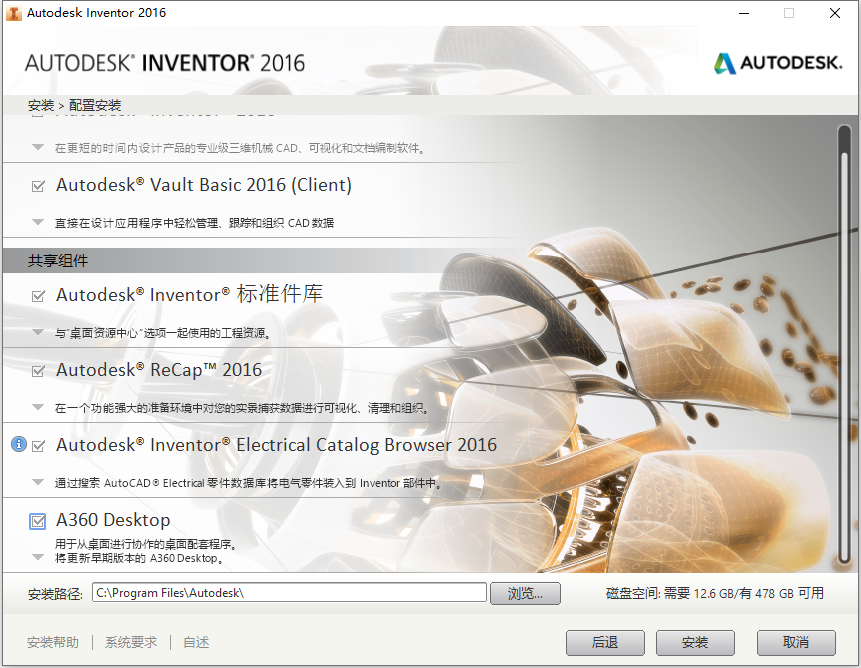Uncheck the A360 Desktop checkbox
Image resolution: width=861 pixels, height=668 pixels.
[37, 521]
